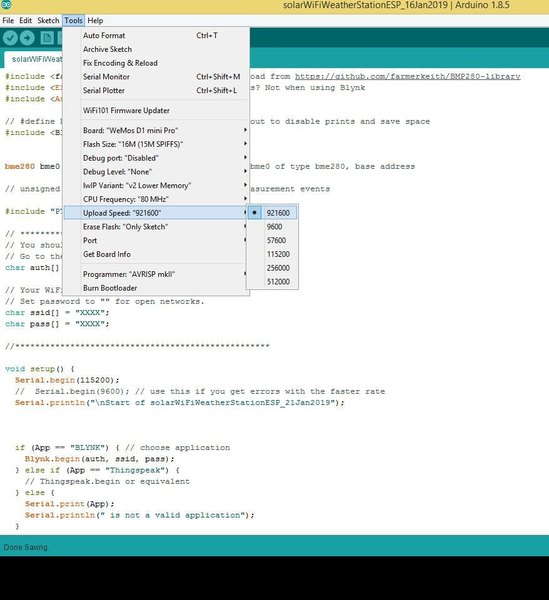This screenshot has height=600, width=549.
Task: Select 115200 upload speed option
Action: pyautogui.click(x=272, y=254)
